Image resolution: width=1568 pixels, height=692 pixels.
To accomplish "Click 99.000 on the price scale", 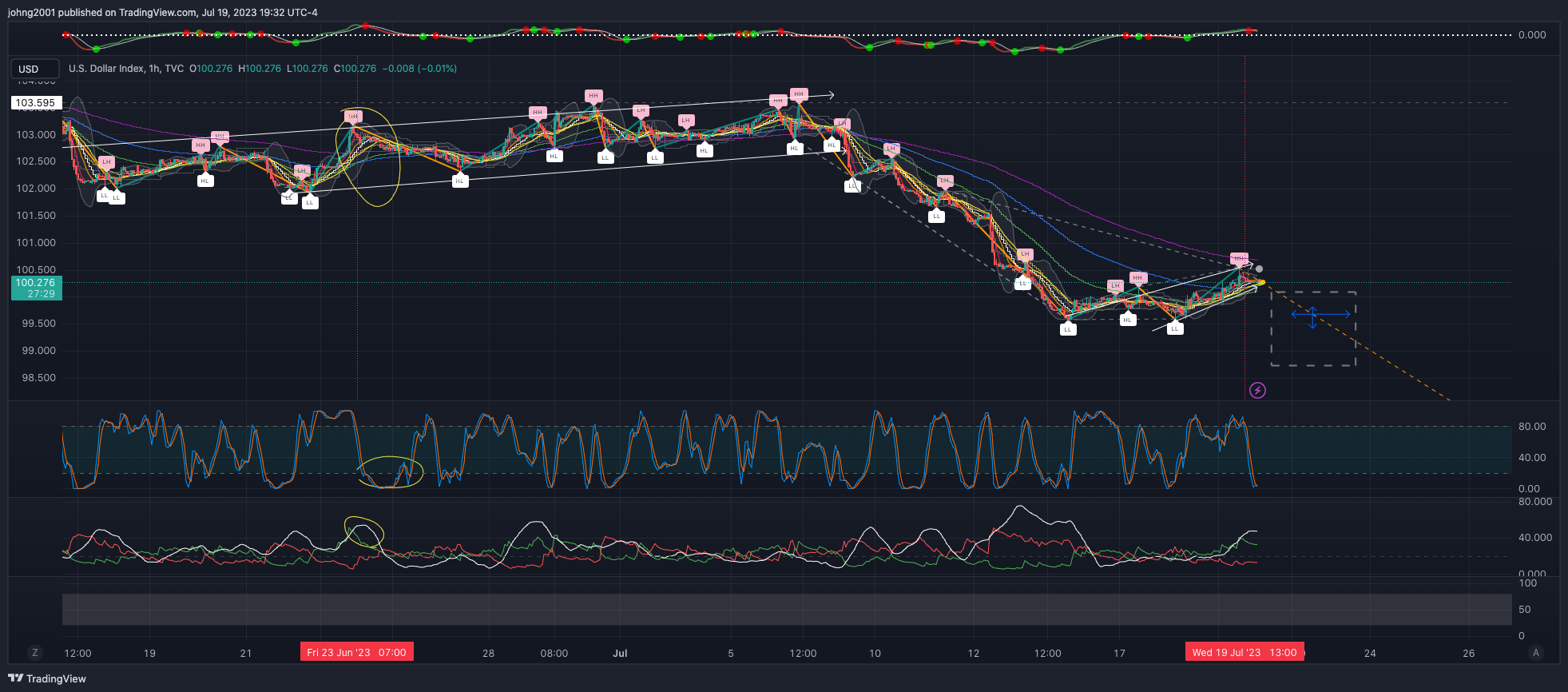I will (x=38, y=351).
